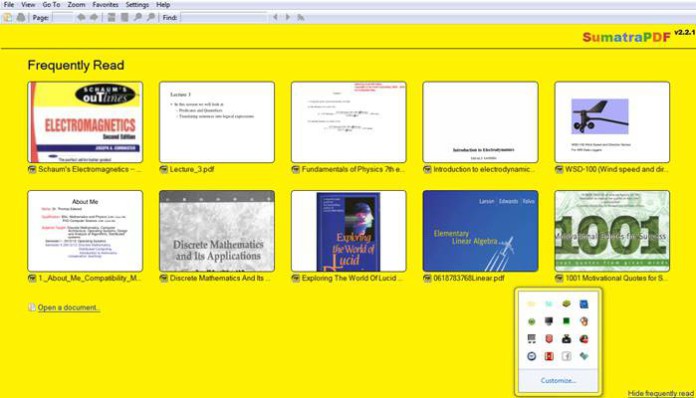The height and width of the screenshot is (398, 696).
Task: Open the About Me document thumbnail
Action: click(85, 231)
